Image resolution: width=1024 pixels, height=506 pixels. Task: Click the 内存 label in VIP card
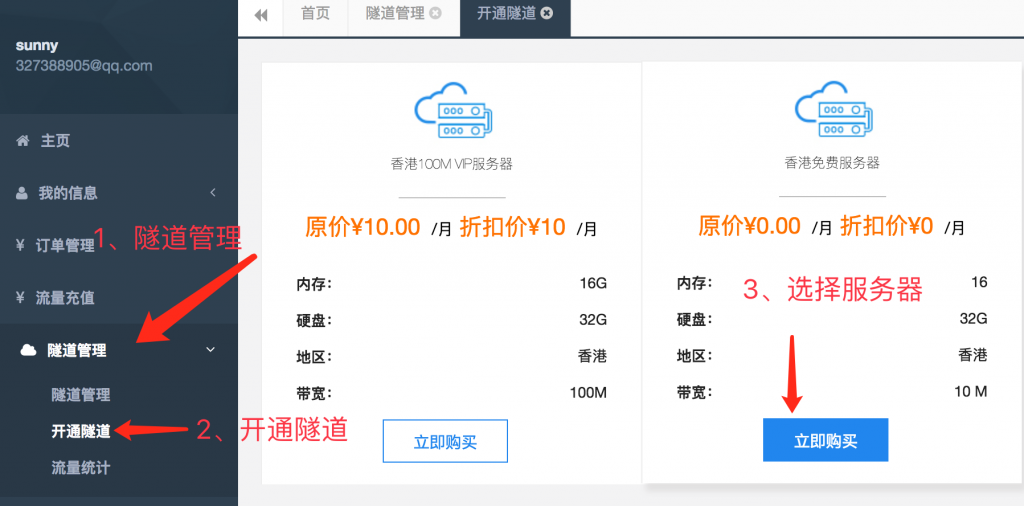click(x=314, y=283)
